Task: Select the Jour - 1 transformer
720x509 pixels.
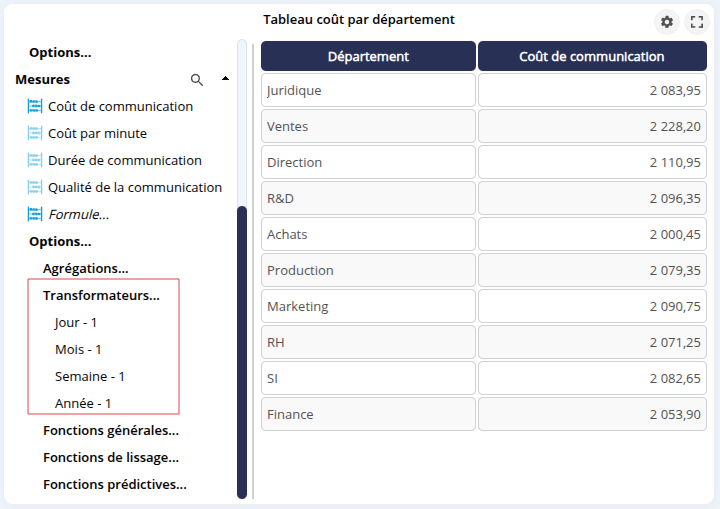Action: tap(76, 322)
